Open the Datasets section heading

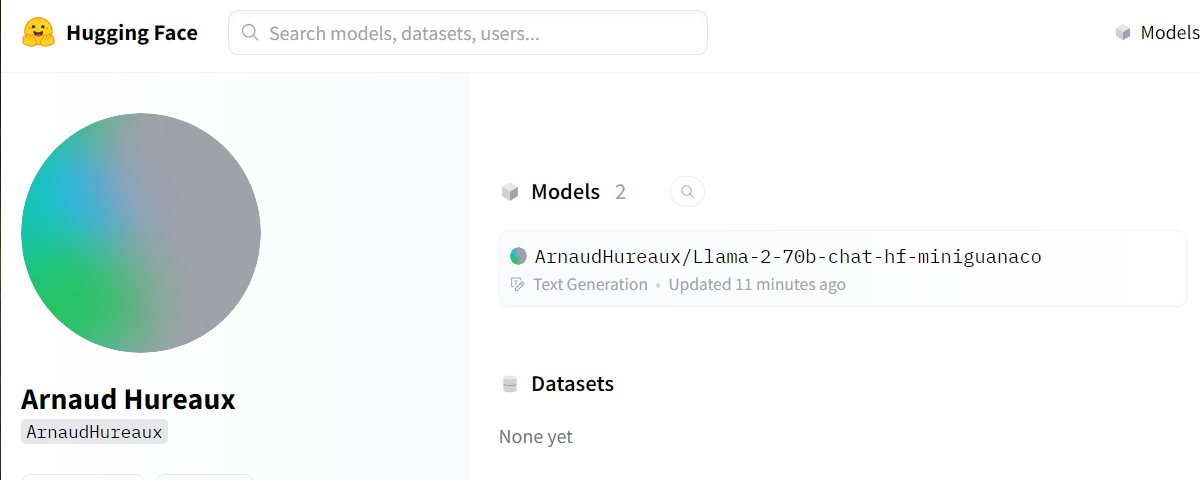572,384
